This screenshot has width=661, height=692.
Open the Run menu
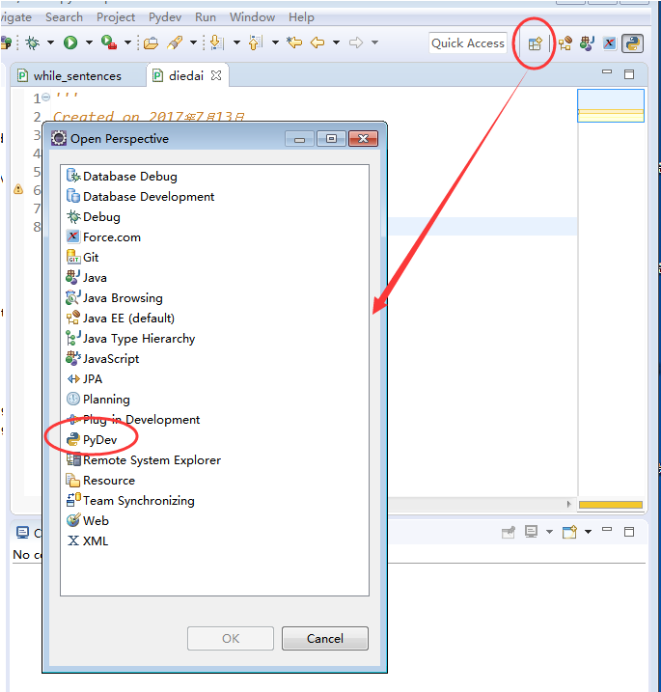pos(206,17)
